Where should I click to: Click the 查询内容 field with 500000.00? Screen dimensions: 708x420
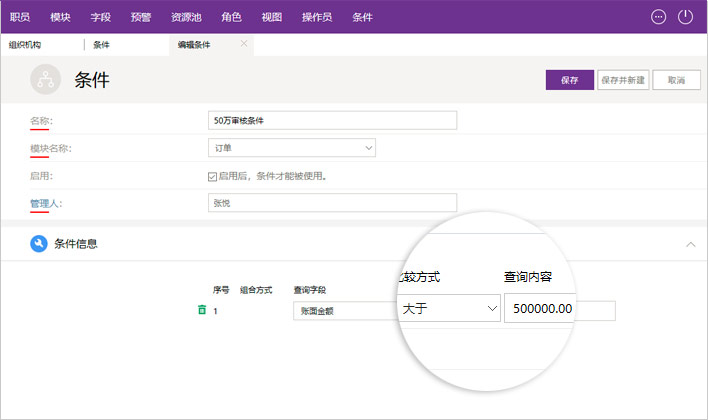(543, 309)
